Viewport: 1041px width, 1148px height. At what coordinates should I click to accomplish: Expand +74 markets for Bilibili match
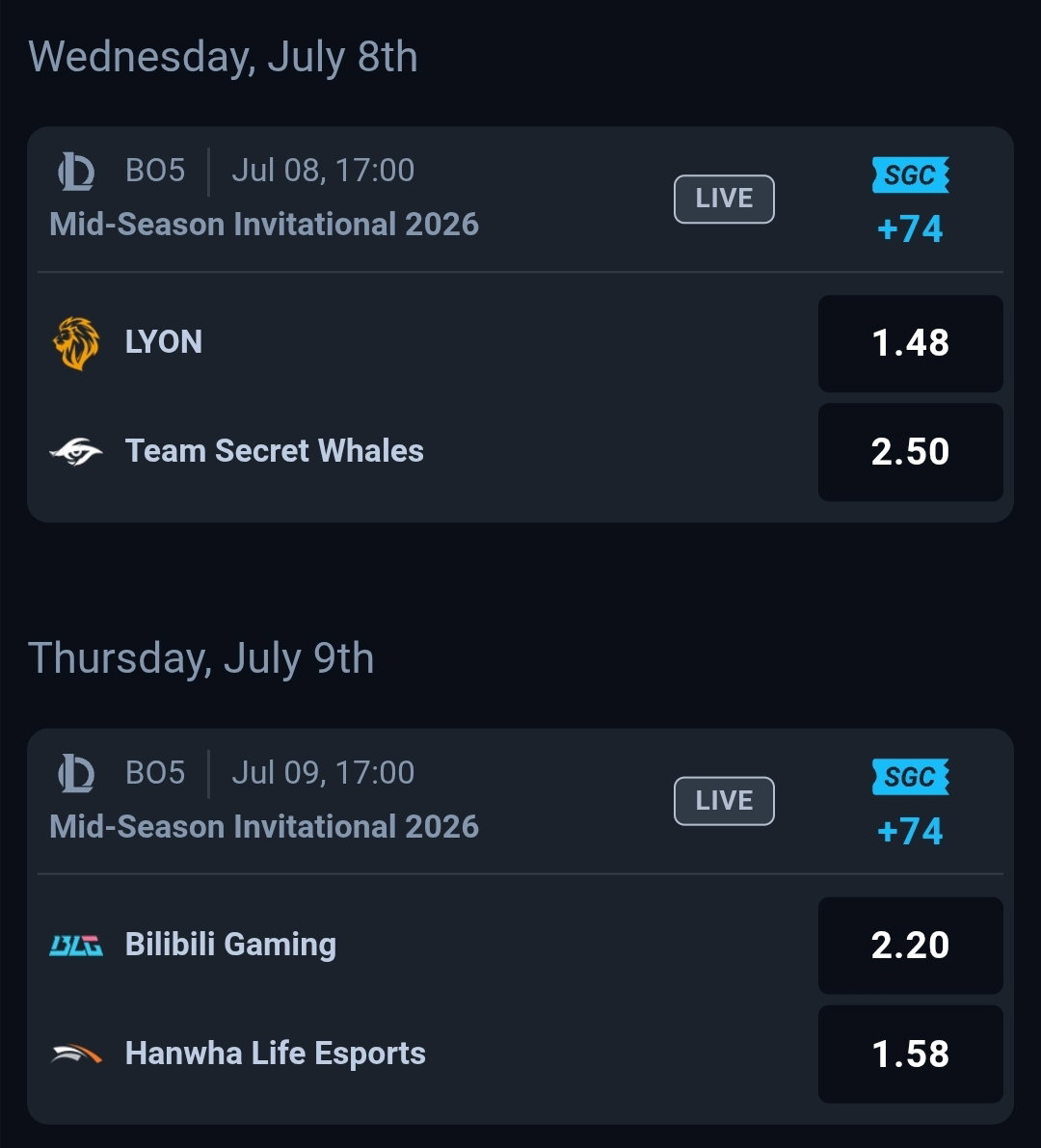910,832
